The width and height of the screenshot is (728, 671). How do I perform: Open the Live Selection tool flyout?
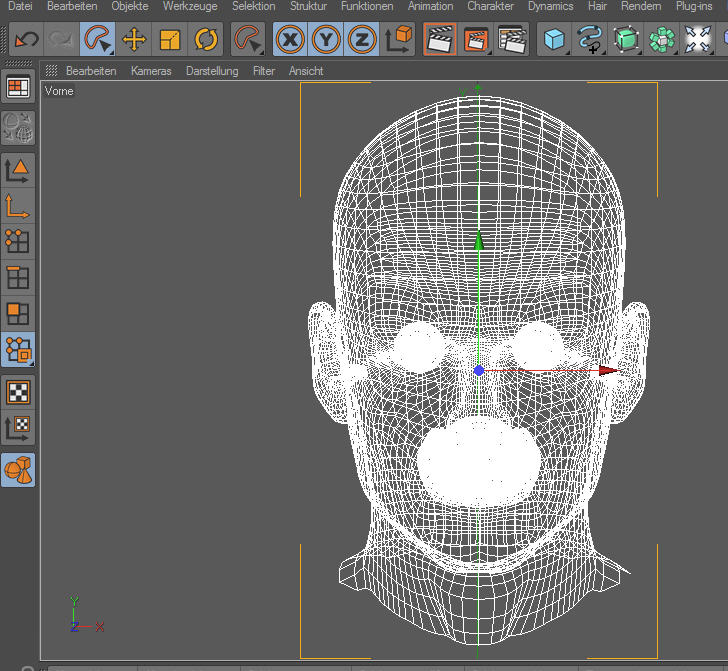click(x=98, y=40)
